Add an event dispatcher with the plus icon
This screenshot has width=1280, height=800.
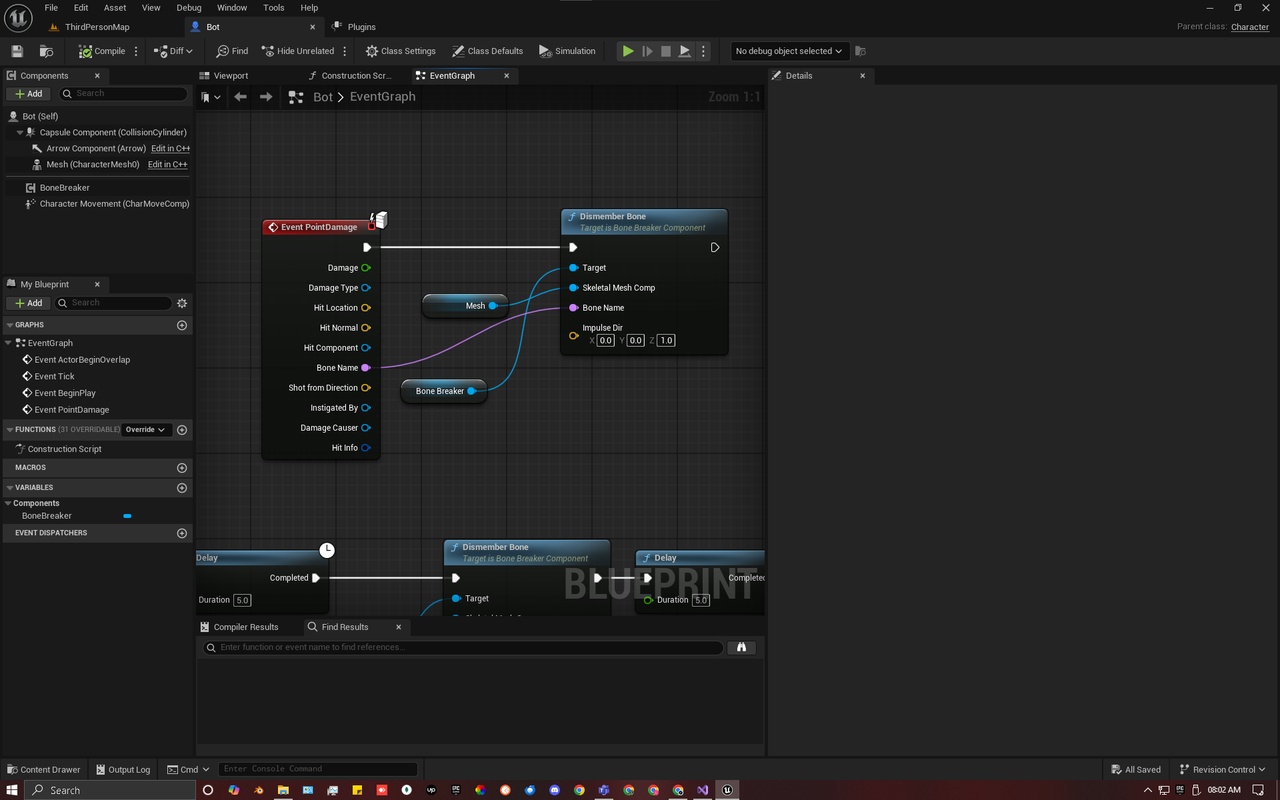click(182, 533)
